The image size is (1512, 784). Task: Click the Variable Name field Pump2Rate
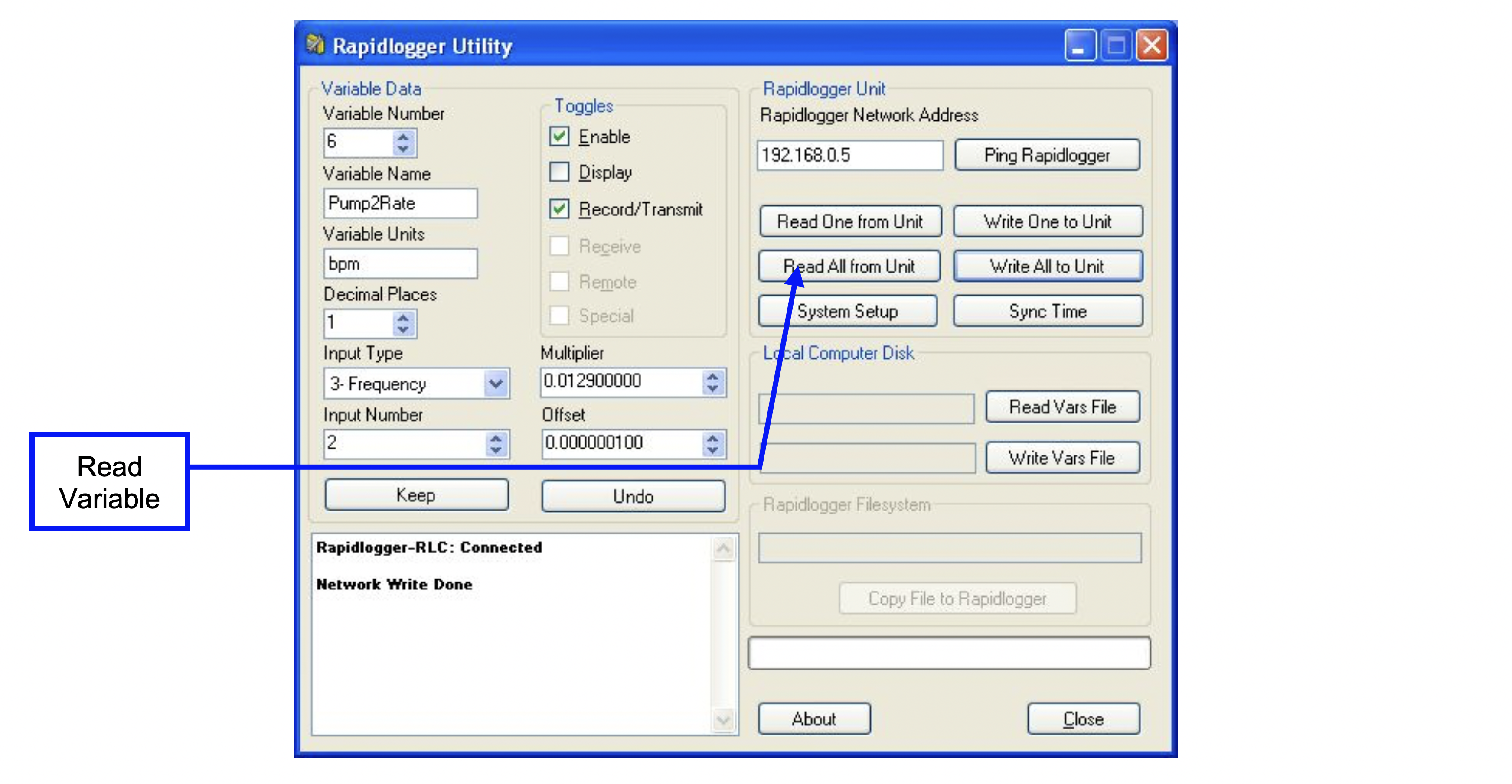400,203
